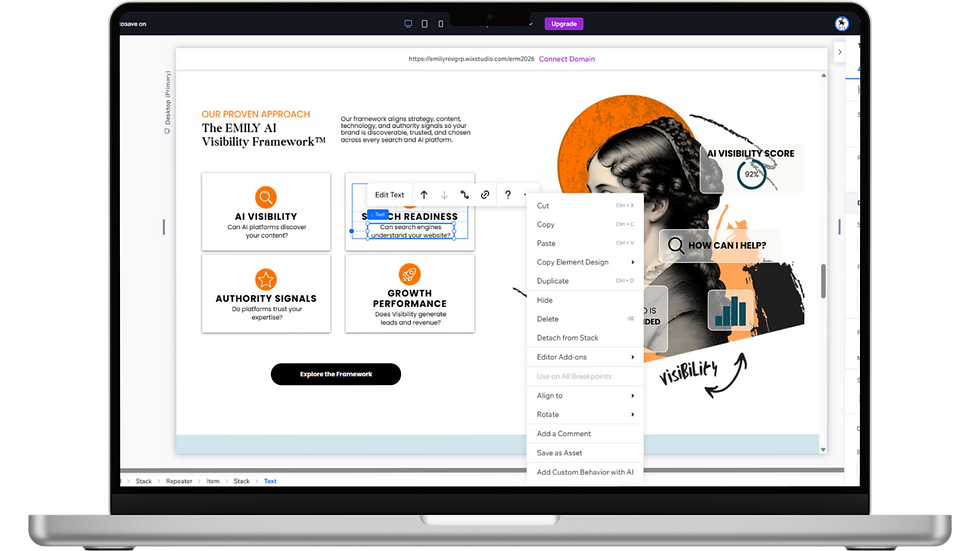The image size is (980, 551).
Task: Select Hide in the context menu
Action: click(585, 300)
